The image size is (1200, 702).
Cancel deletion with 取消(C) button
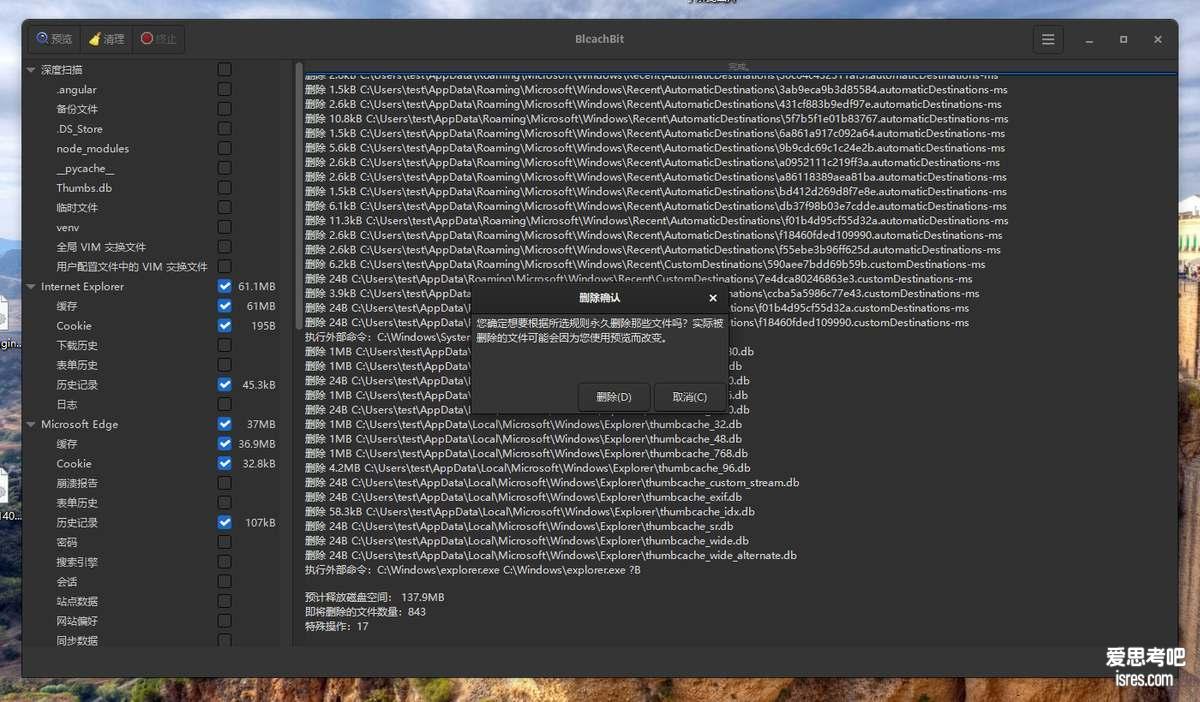(x=690, y=397)
